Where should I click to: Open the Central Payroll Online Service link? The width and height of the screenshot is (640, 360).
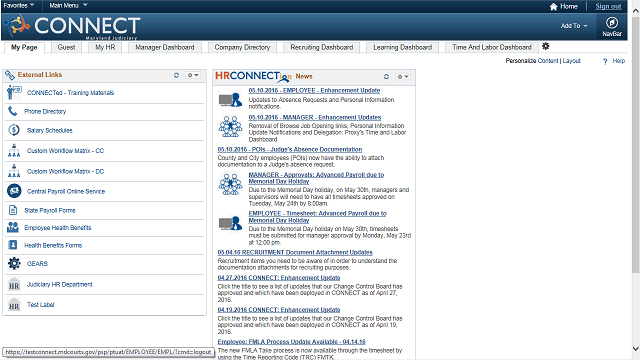pos(66,191)
